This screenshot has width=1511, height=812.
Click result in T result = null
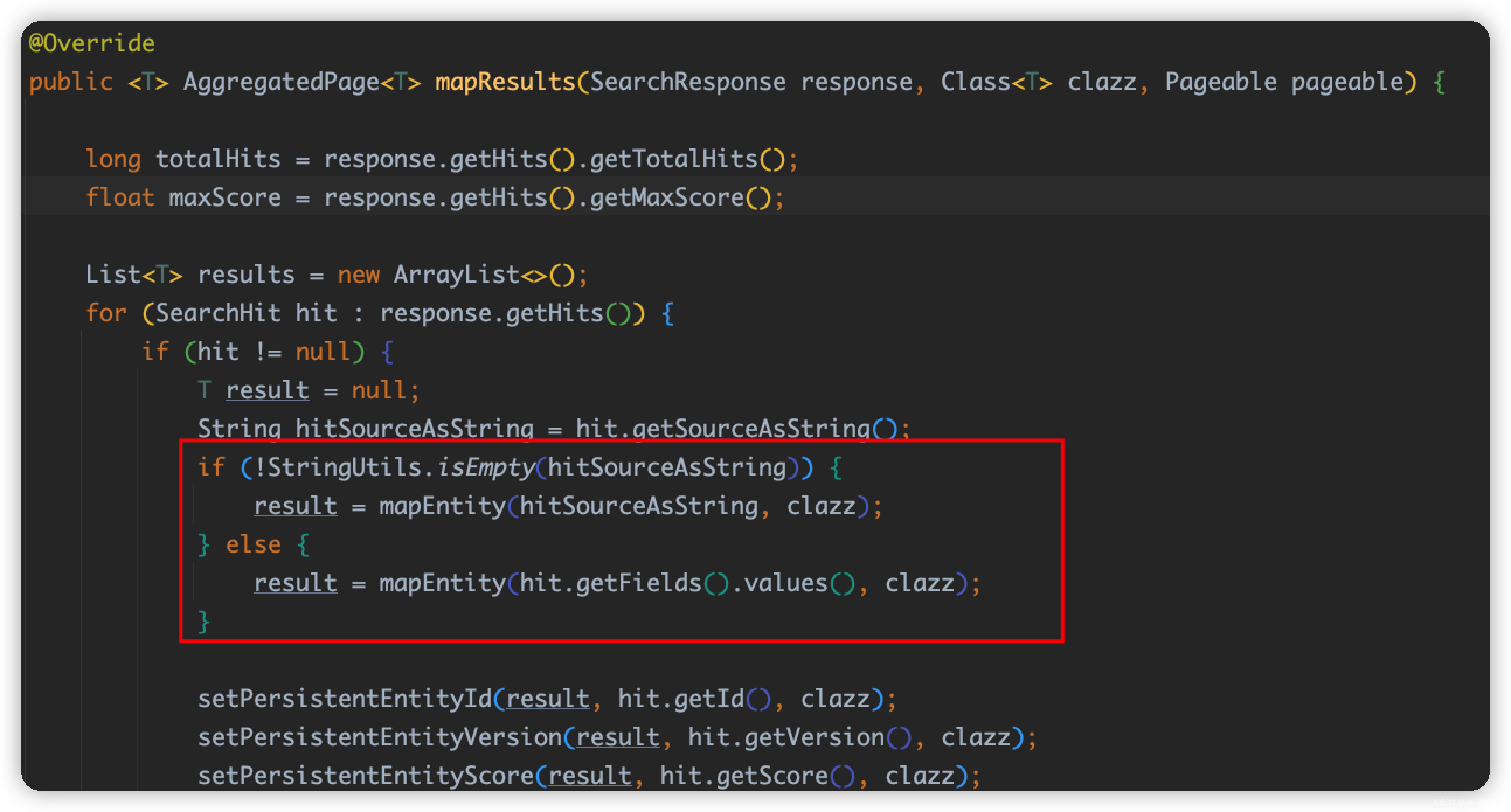(267, 390)
